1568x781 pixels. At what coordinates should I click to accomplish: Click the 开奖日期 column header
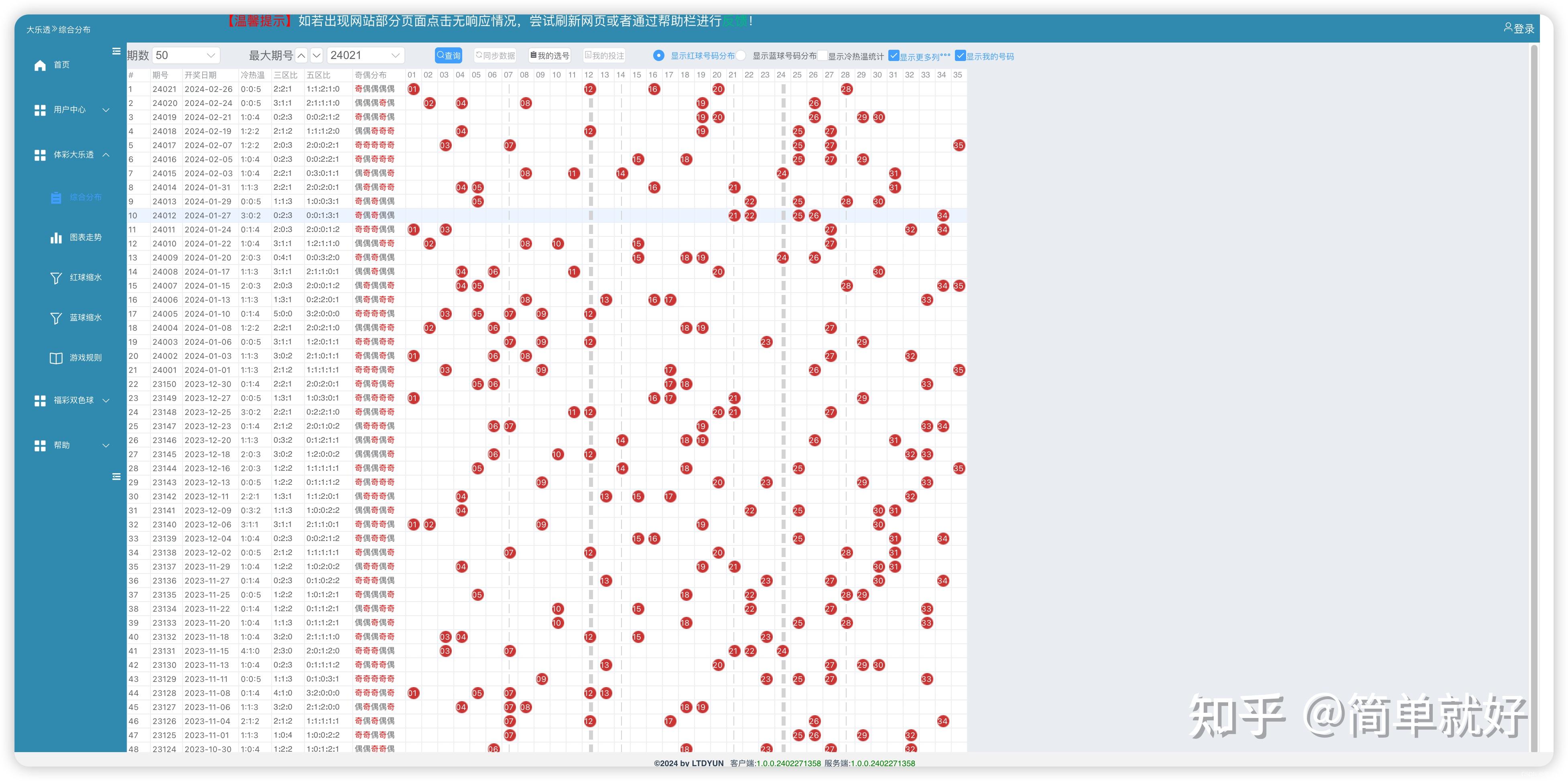click(x=201, y=75)
